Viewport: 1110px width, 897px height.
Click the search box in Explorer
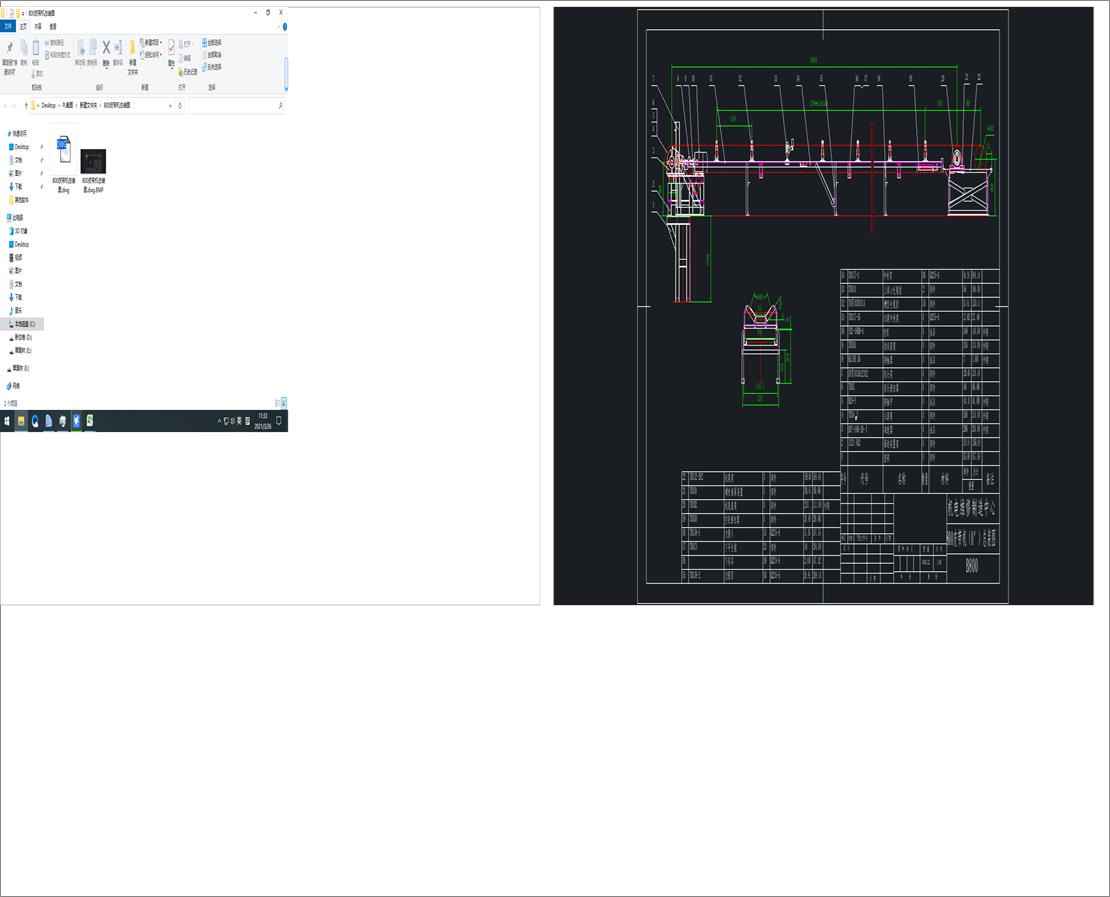[235, 105]
